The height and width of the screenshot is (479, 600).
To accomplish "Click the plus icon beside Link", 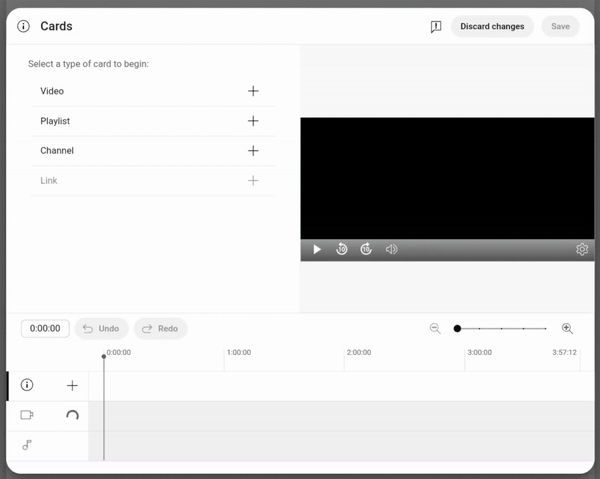I will tap(253, 180).
